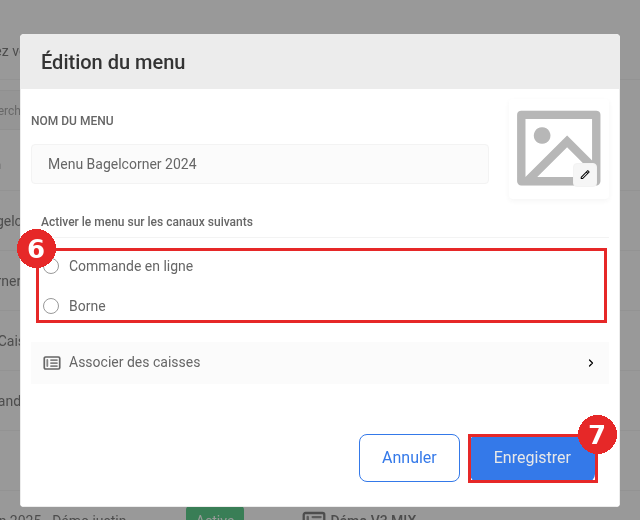Focus the Menu Bagelcorner 2024 name field

[x=260, y=164]
